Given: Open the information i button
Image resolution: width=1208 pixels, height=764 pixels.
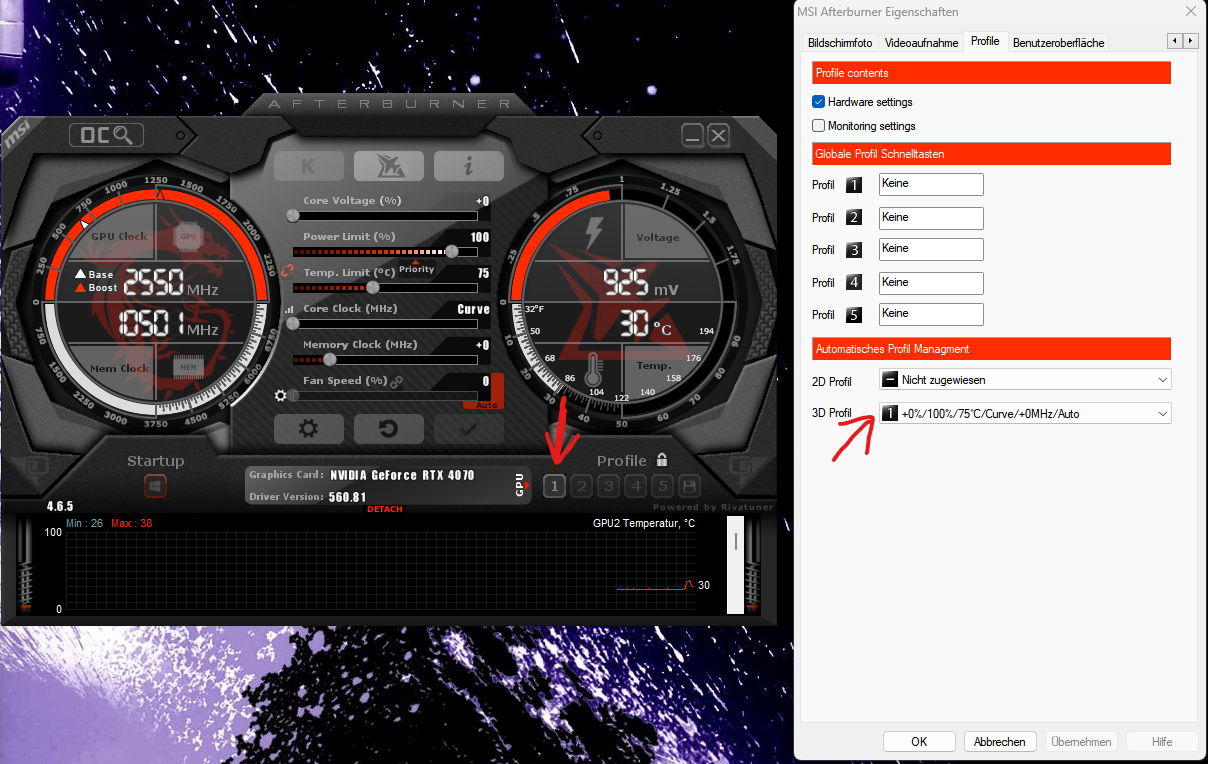Looking at the screenshot, I should (x=468, y=166).
